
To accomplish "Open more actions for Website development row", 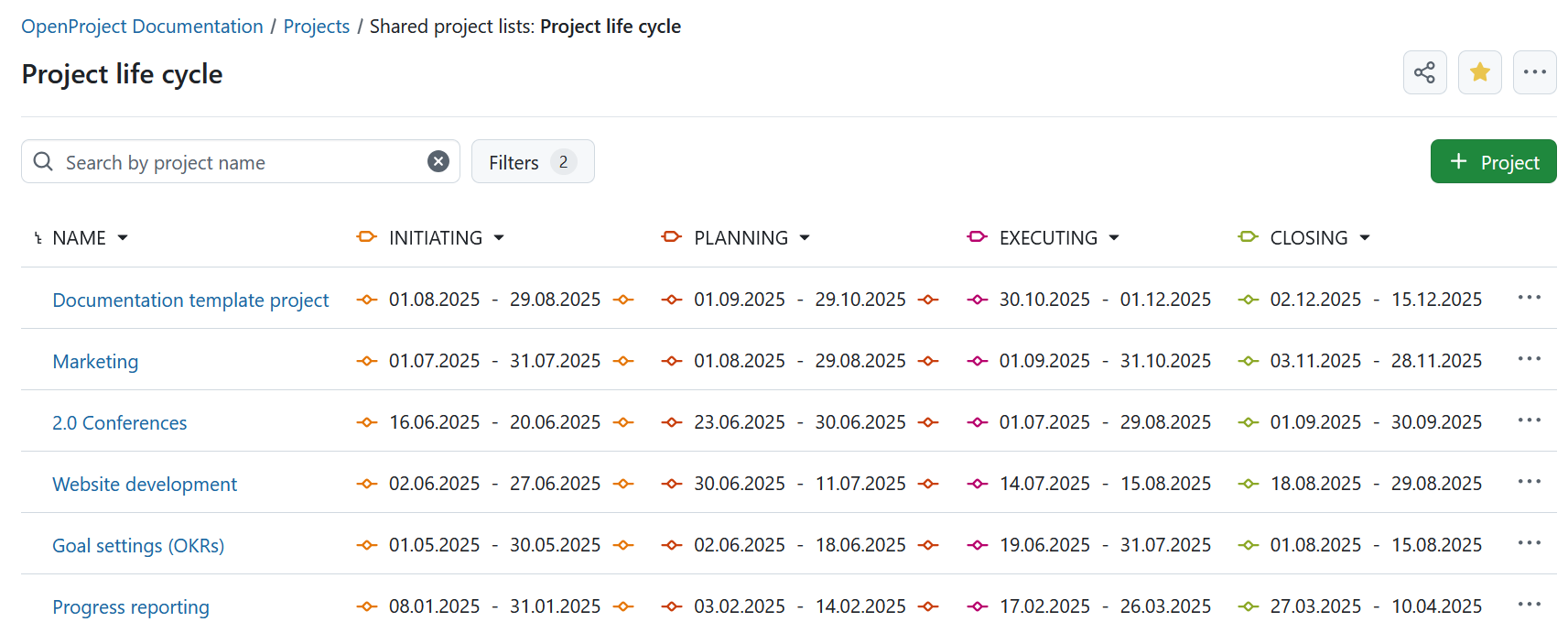I will (x=1529, y=482).
